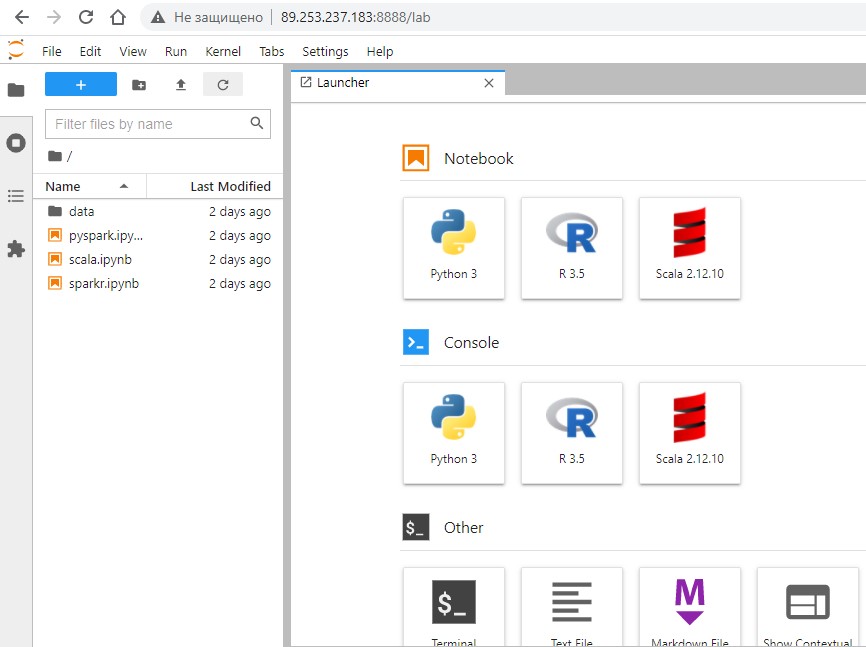The width and height of the screenshot is (866, 647).
Task: Open the File Browser sidebar tab
Action: pos(16,90)
